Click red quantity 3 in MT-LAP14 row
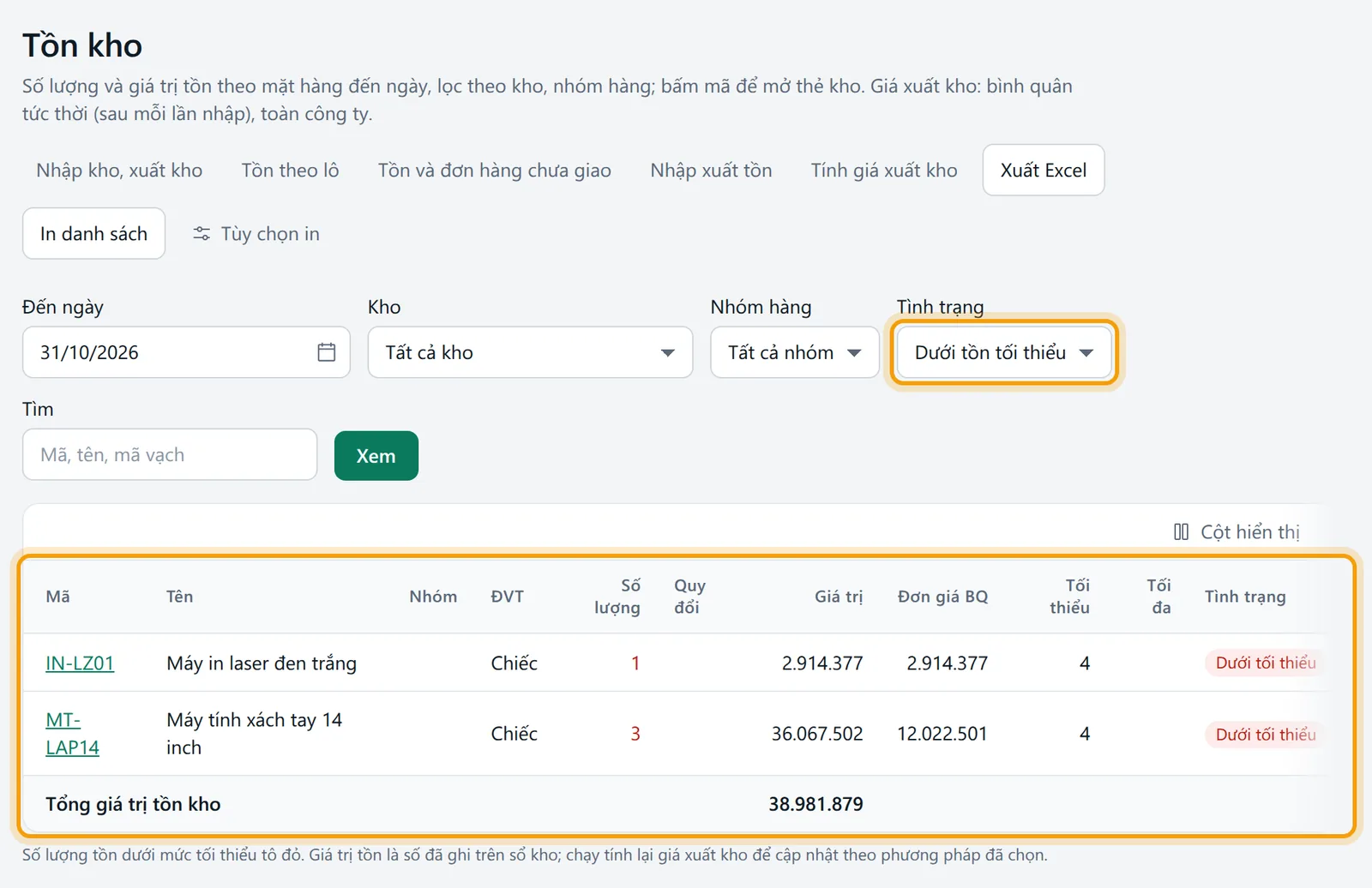1372x888 pixels. click(x=635, y=734)
